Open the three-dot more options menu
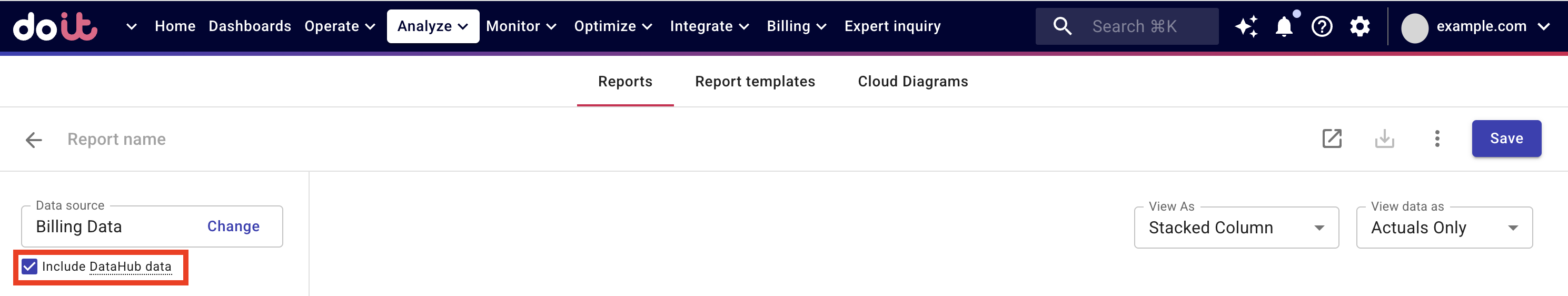The image size is (1568, 296). tap(1436, 139)
